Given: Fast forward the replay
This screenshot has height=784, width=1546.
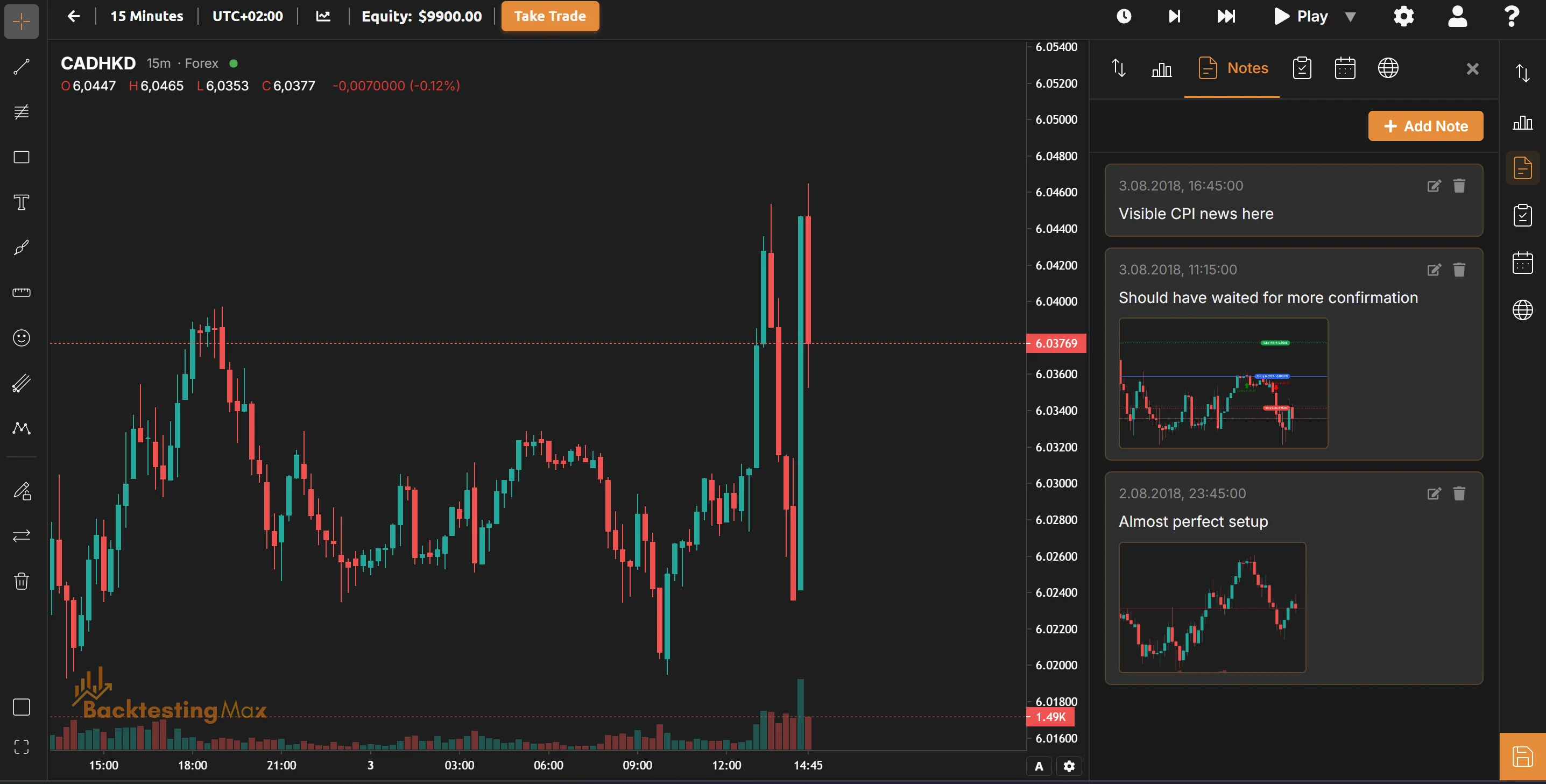Looking at the screenshot, I should point(1226,16).
